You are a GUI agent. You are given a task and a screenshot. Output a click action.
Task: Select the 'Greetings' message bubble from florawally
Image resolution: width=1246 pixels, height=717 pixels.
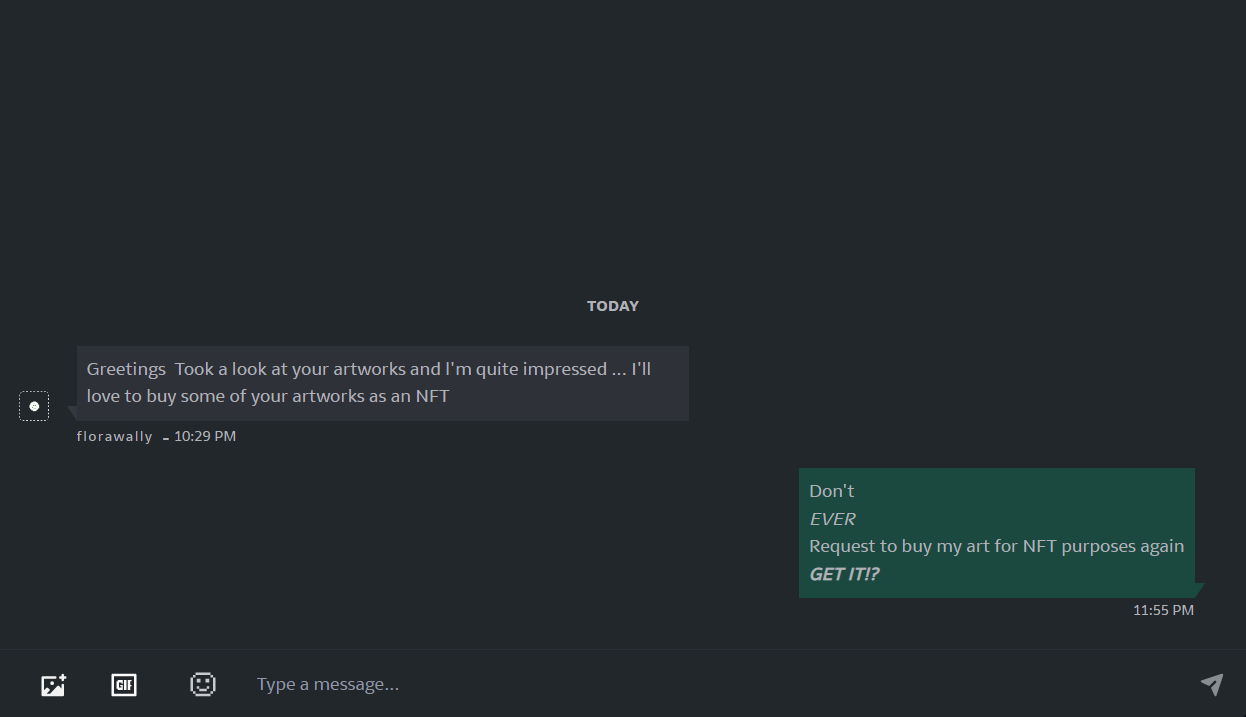point(383,383)
